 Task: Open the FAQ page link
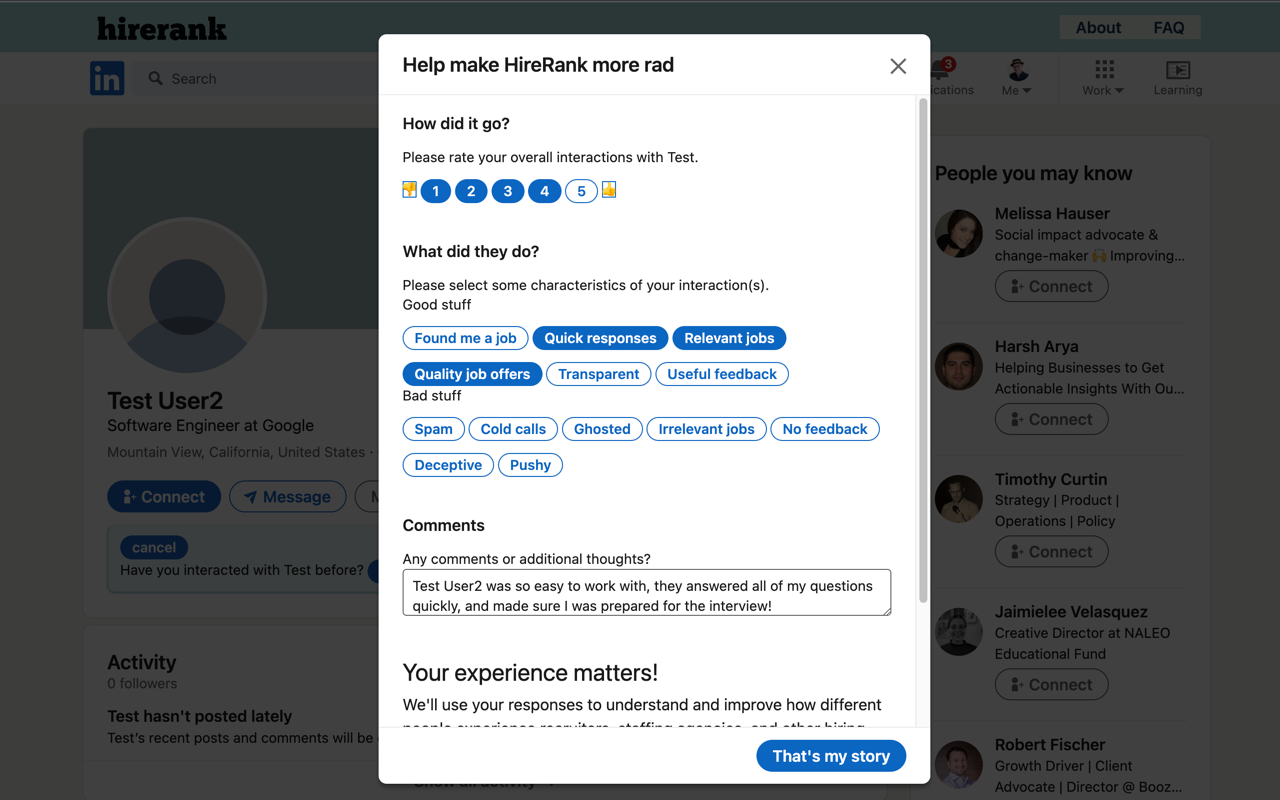1169,28
